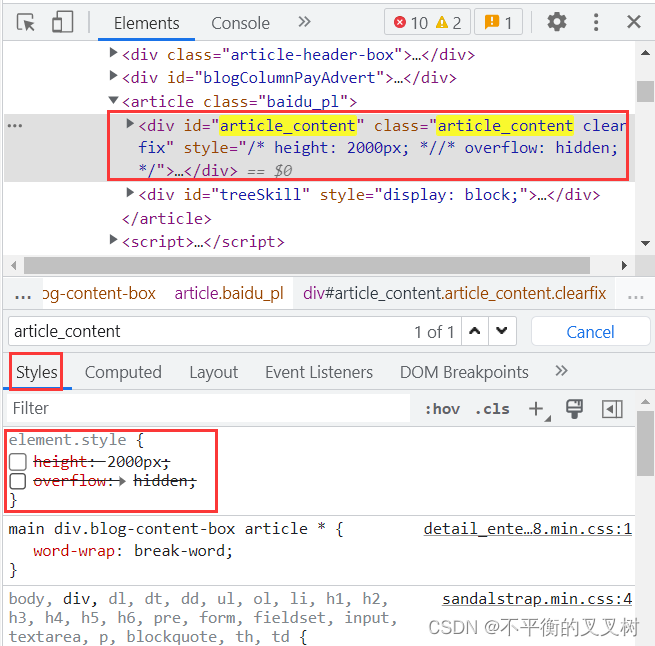
Task: Jump to previous search result
Action: click(475, 331)
